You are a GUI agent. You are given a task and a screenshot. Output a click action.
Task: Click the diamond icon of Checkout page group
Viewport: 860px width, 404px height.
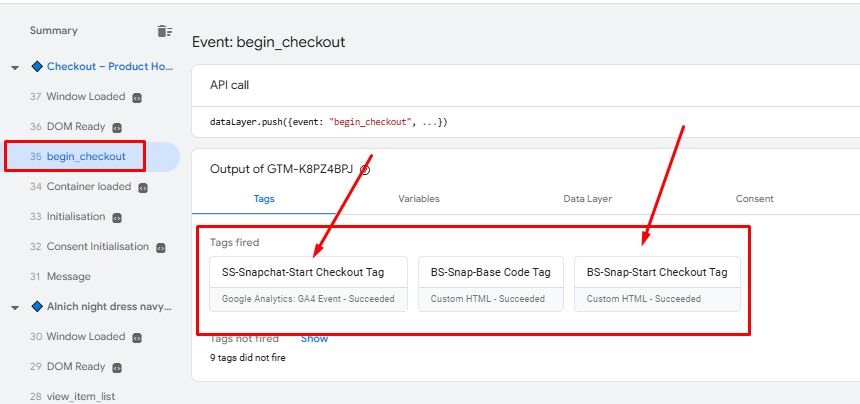tap(38, 67)
